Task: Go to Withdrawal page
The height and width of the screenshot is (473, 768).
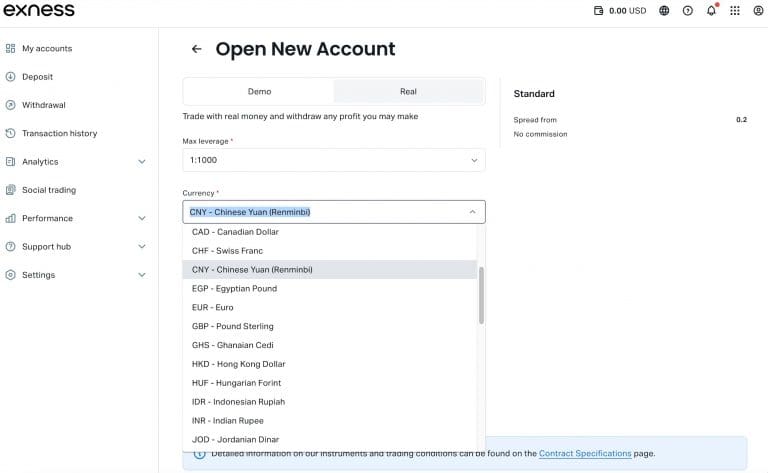Action: pos(44,105)
